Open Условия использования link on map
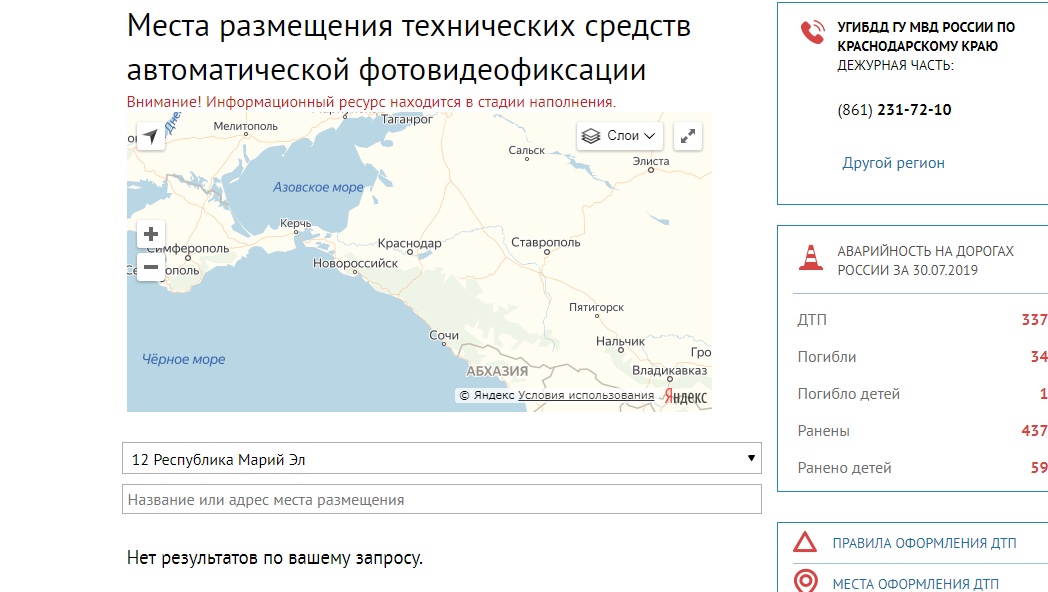1048x592 pixels. click(x=586, y=396)
